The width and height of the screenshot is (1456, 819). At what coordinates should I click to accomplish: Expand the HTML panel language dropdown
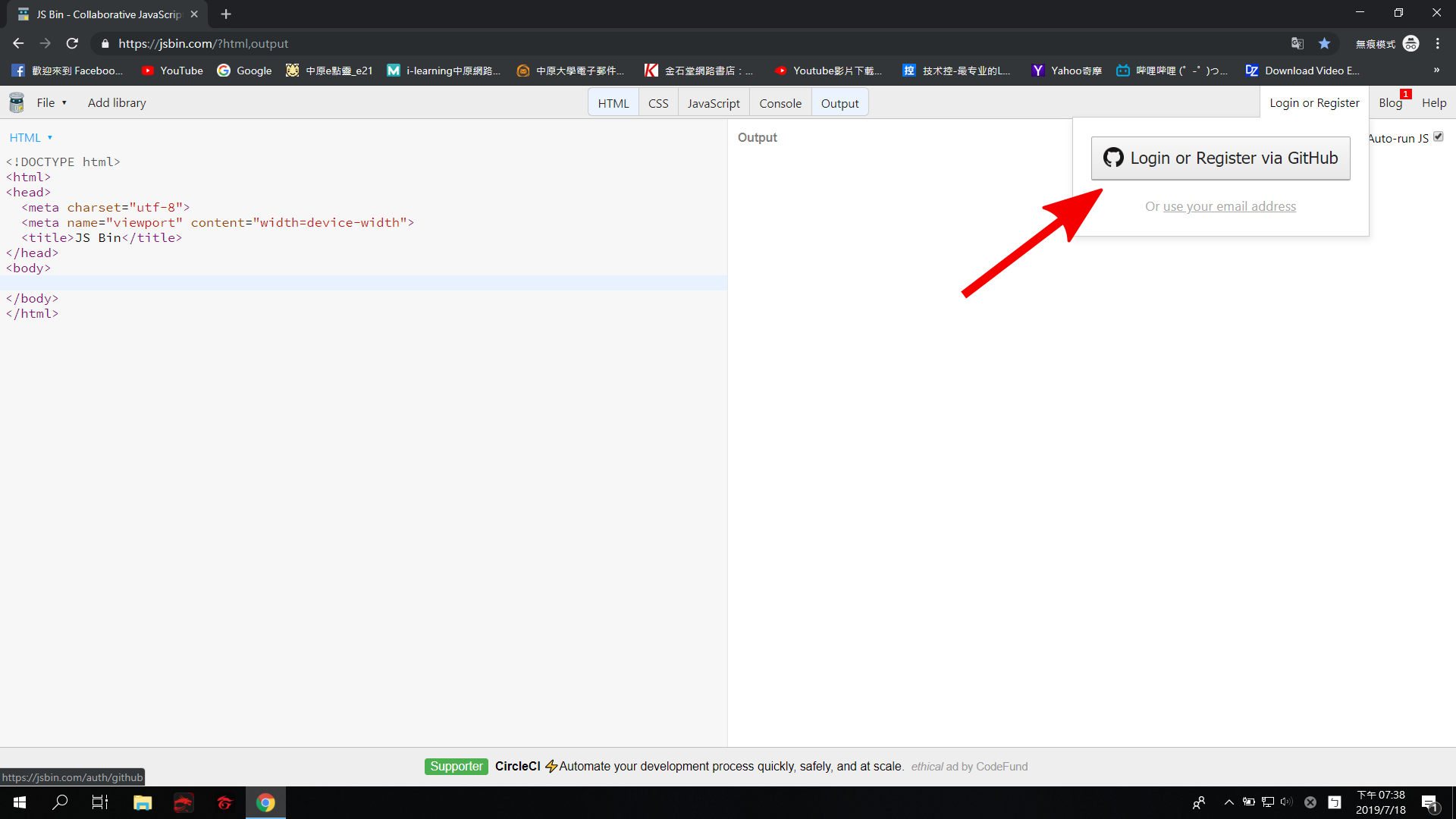[30, 137]
